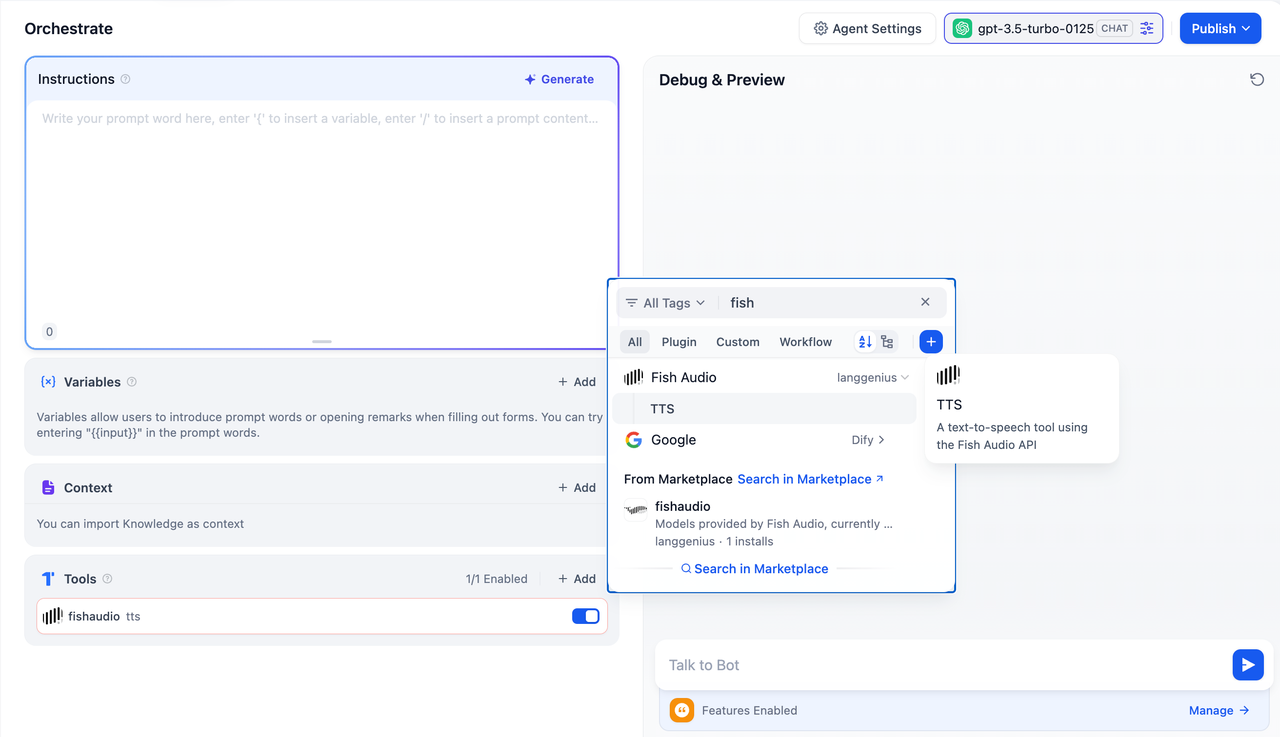Click into the Talk to Bot input field
The height and width of the screenshot is (737, 1280).
pos(940,665)
